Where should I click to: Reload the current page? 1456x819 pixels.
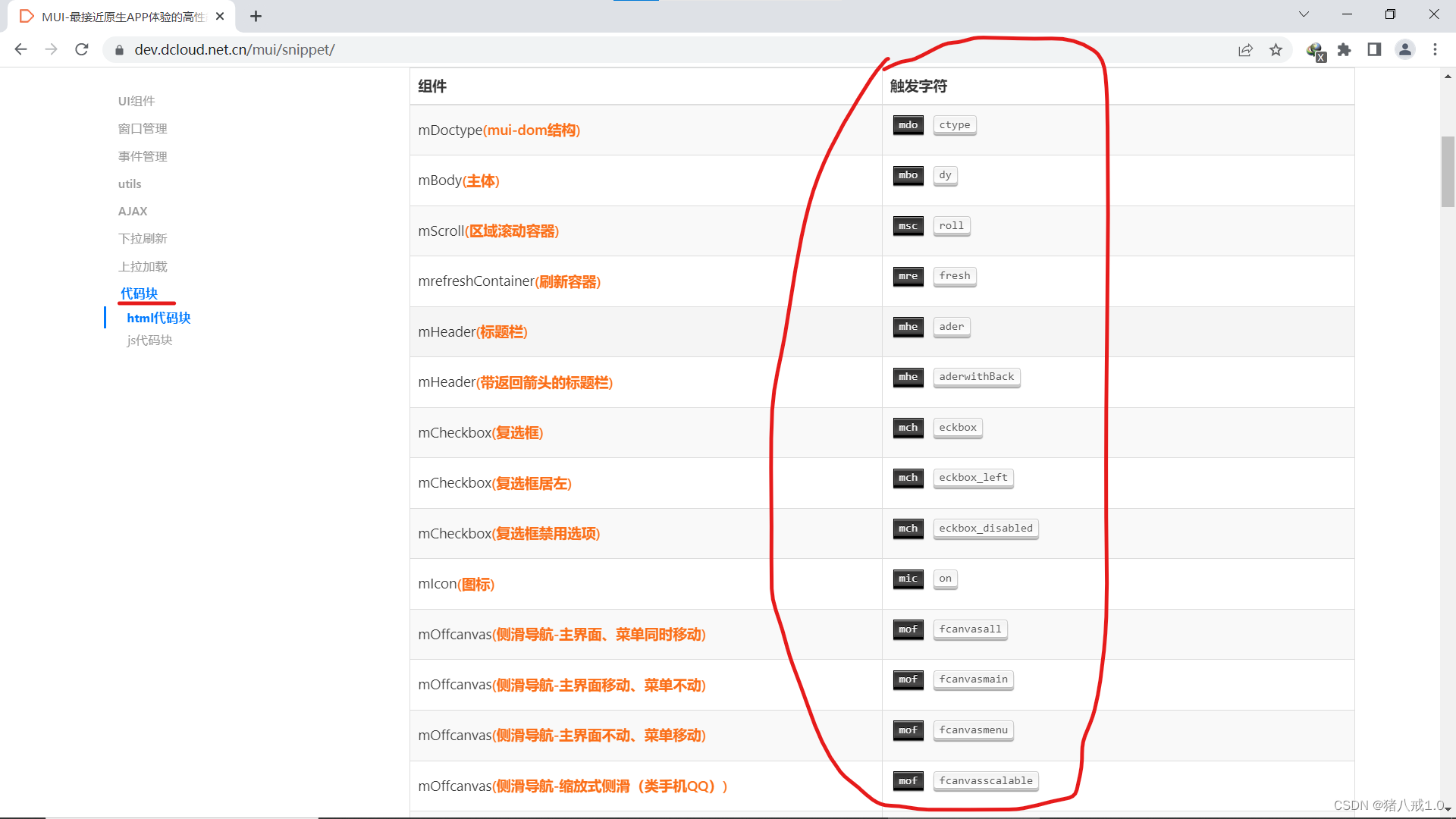(x=82, y=49)
